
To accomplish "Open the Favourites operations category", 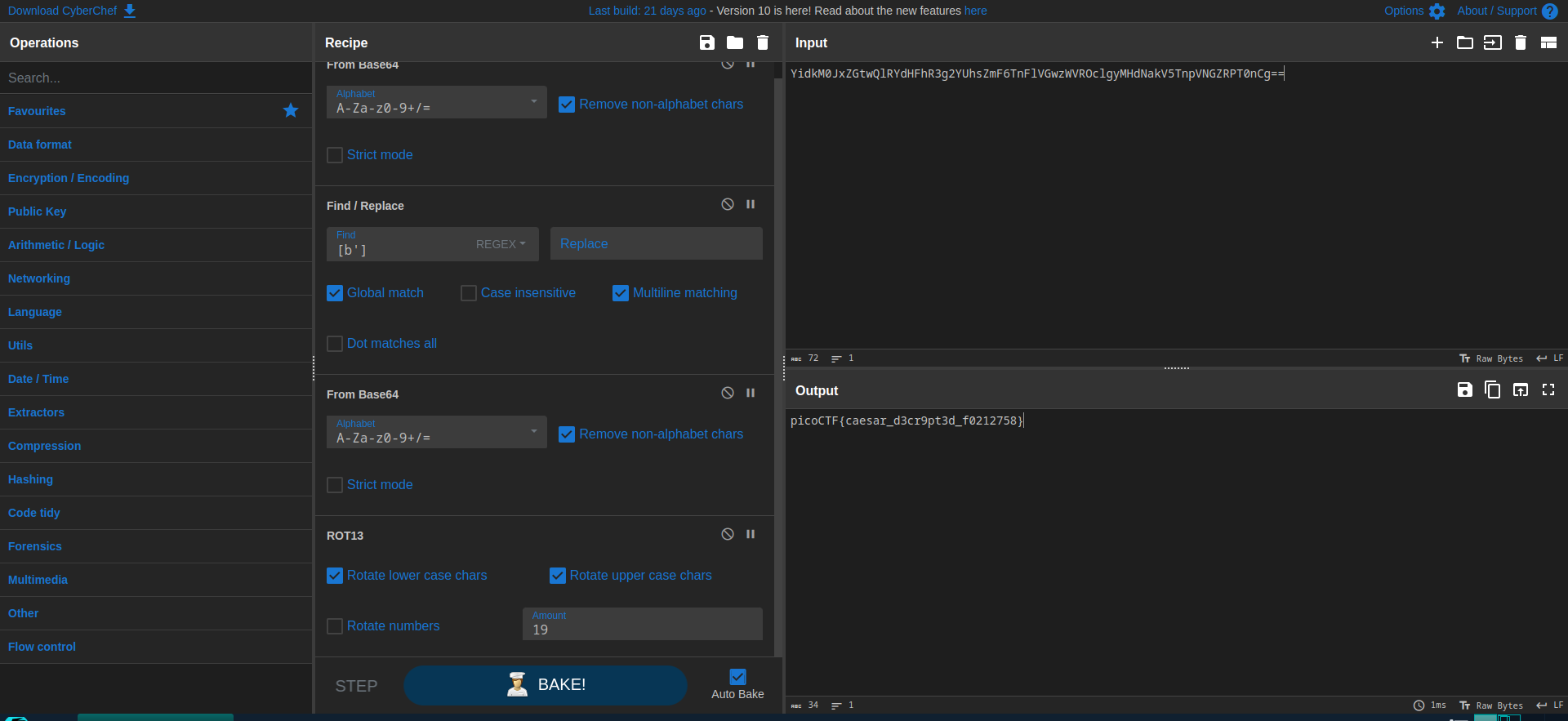I will click(x=37, y=111).
